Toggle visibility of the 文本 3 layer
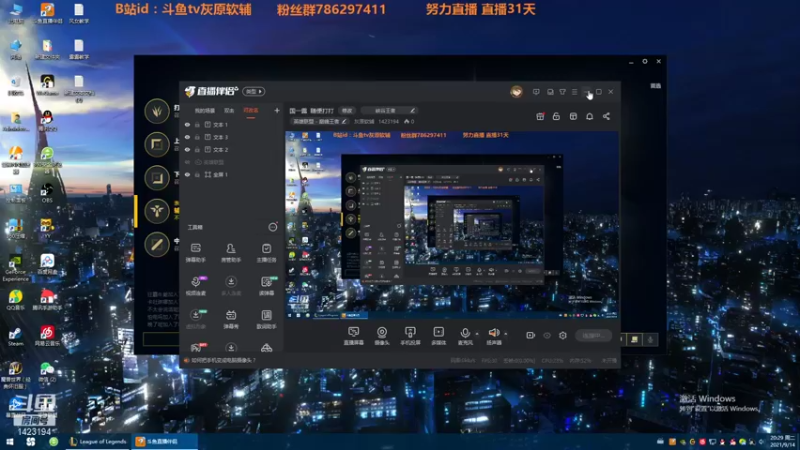800x450 pixels. pyautogui.click(x=187, y=137)
